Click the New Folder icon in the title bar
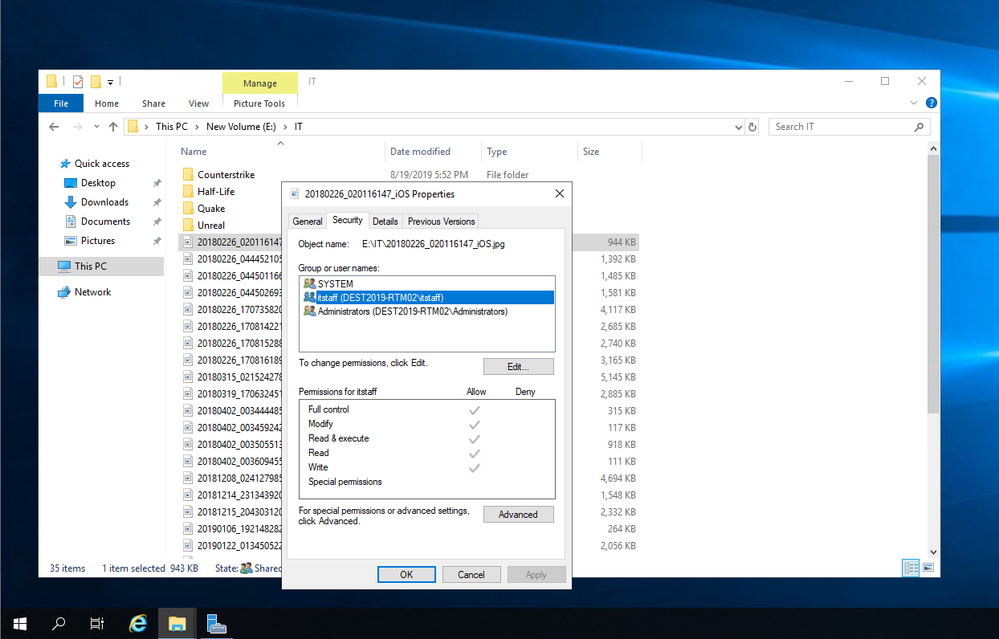Screen dimensions: 999x639 click(96, 82)
